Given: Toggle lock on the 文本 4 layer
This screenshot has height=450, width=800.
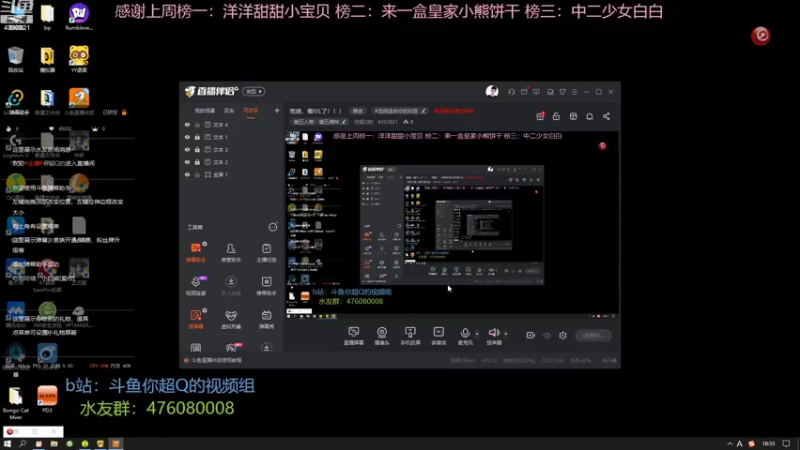Looking at the screenshot, I should click(197, 124).
